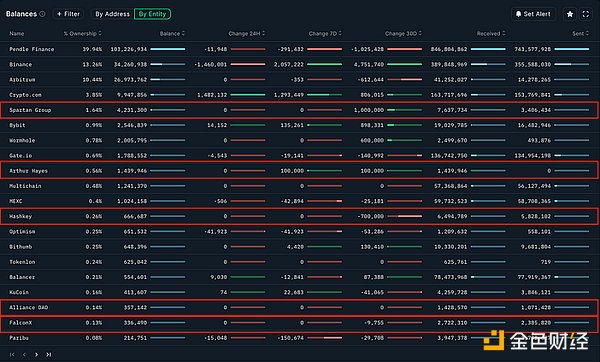Switch view to By Address
The image size is (600, 362).
pyautogui.click(x=112, y=14)
